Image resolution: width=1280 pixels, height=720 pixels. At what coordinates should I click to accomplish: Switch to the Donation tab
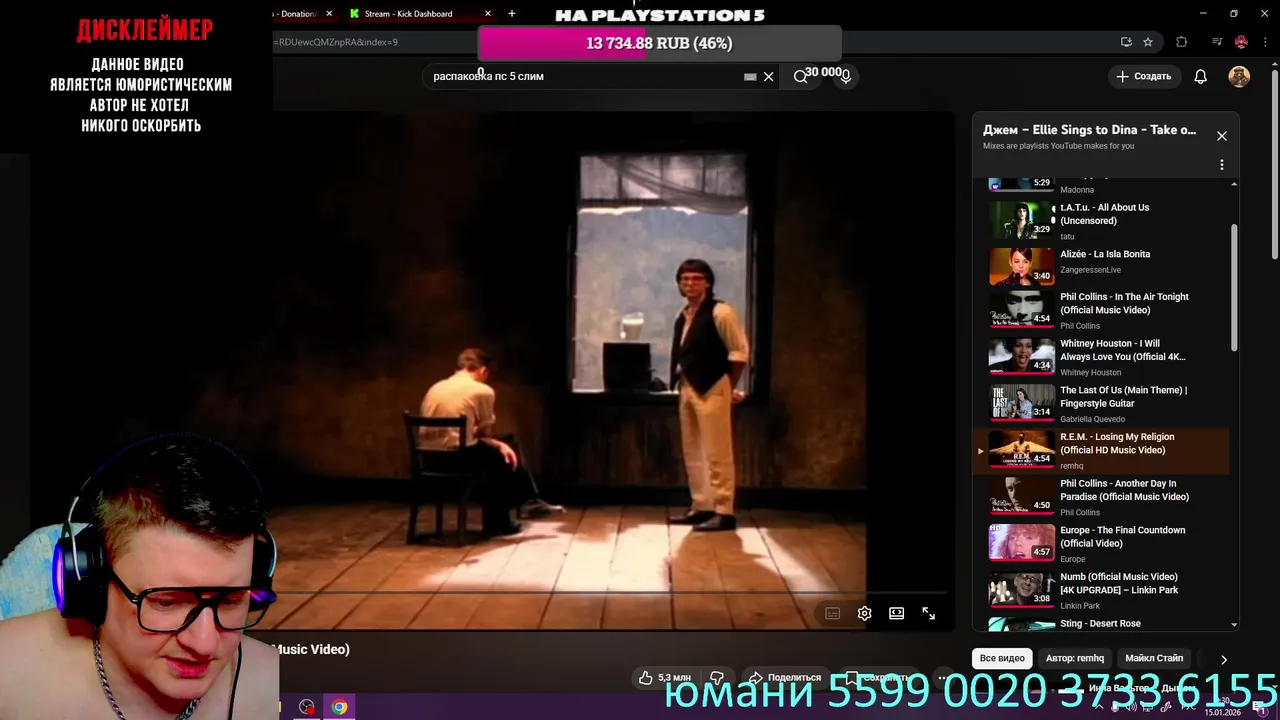[x=297, y=14]
